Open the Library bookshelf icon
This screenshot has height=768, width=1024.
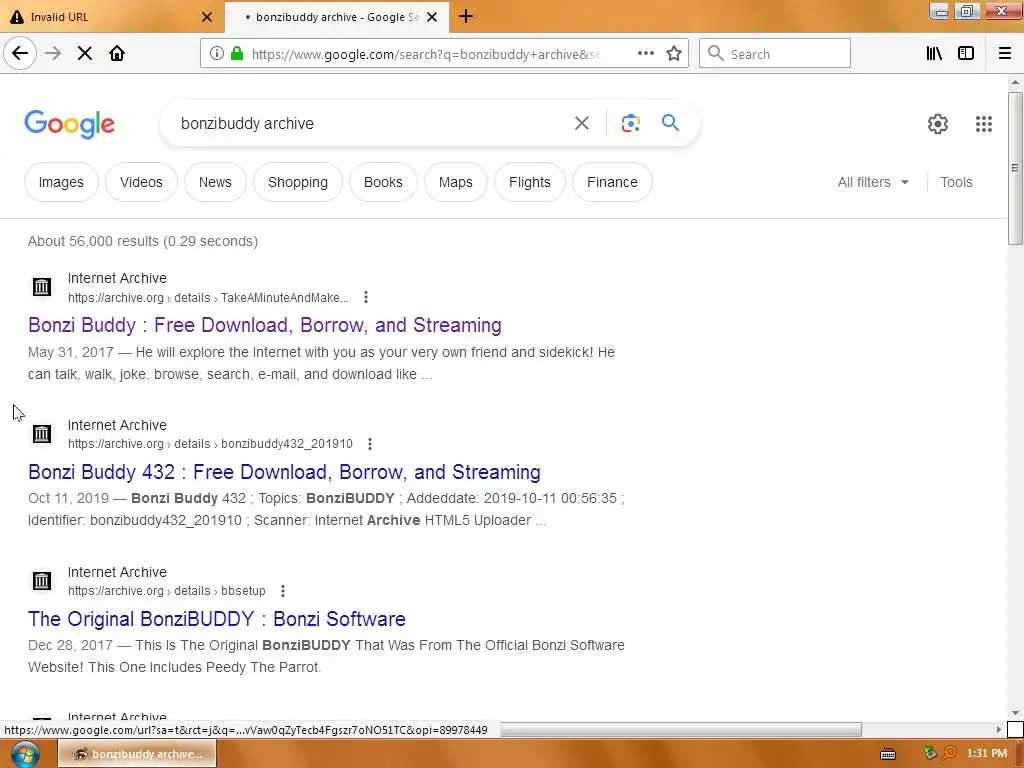(x=934, y=54)
